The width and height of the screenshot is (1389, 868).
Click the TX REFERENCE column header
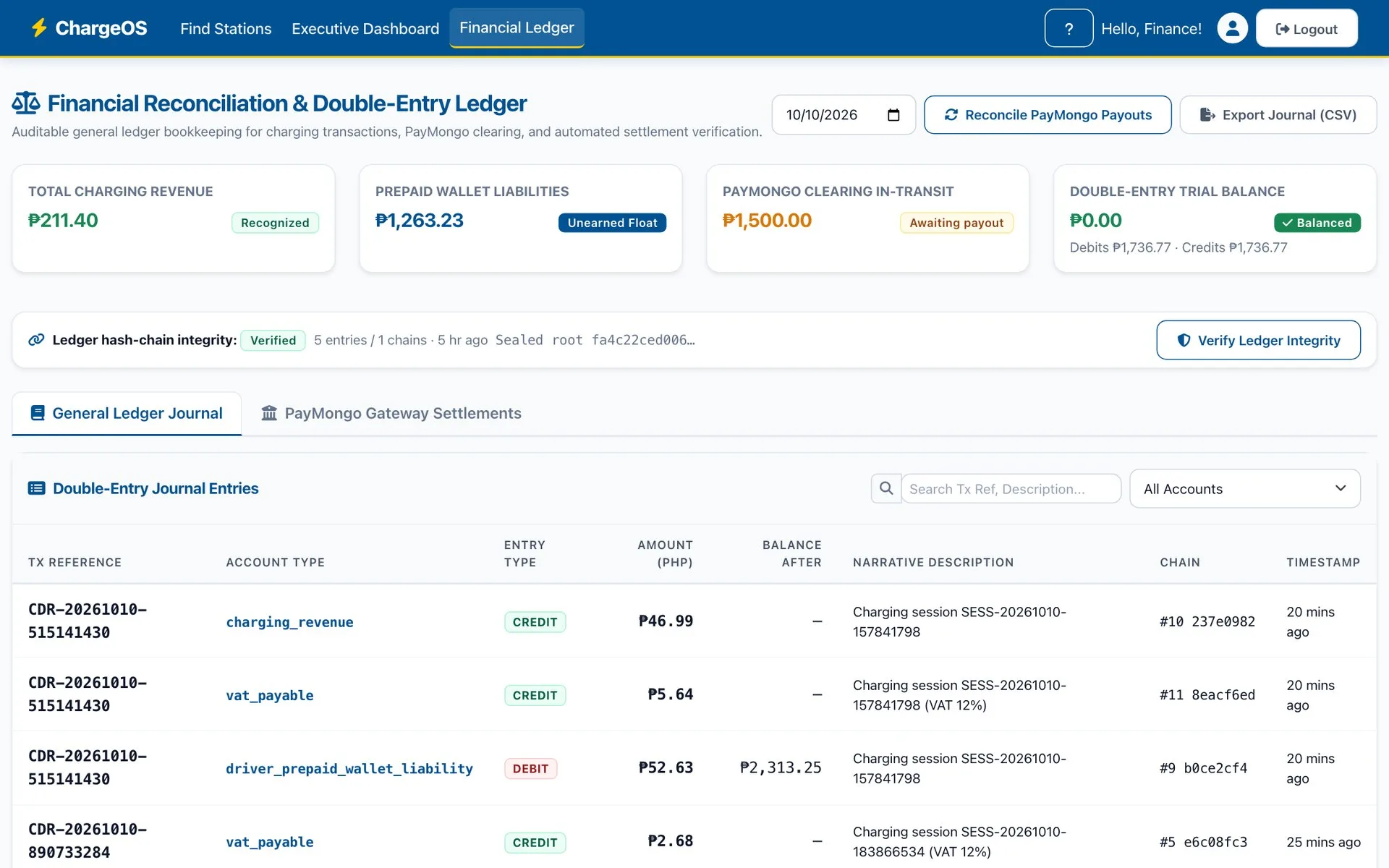(x=75, y=562)
